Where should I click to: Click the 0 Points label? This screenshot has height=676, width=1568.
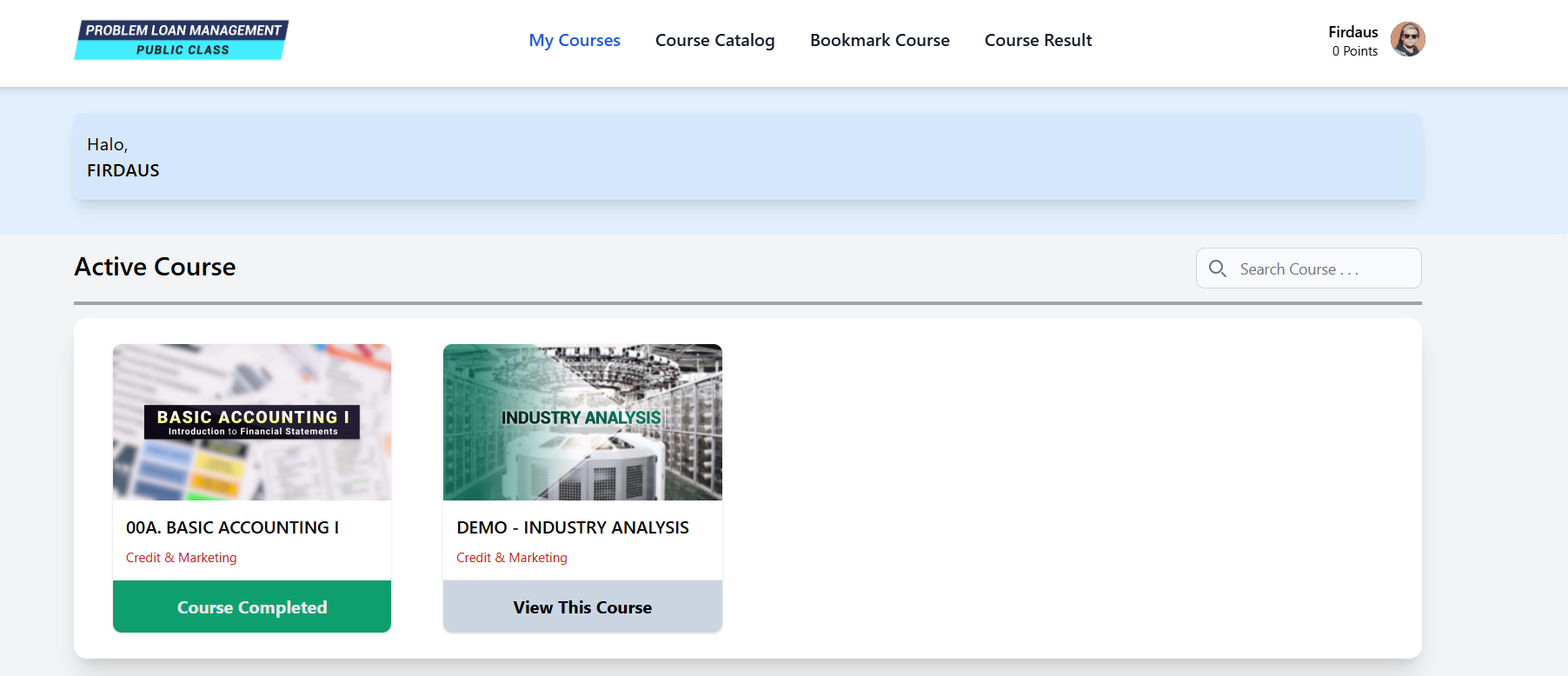tap(1354, 51)
